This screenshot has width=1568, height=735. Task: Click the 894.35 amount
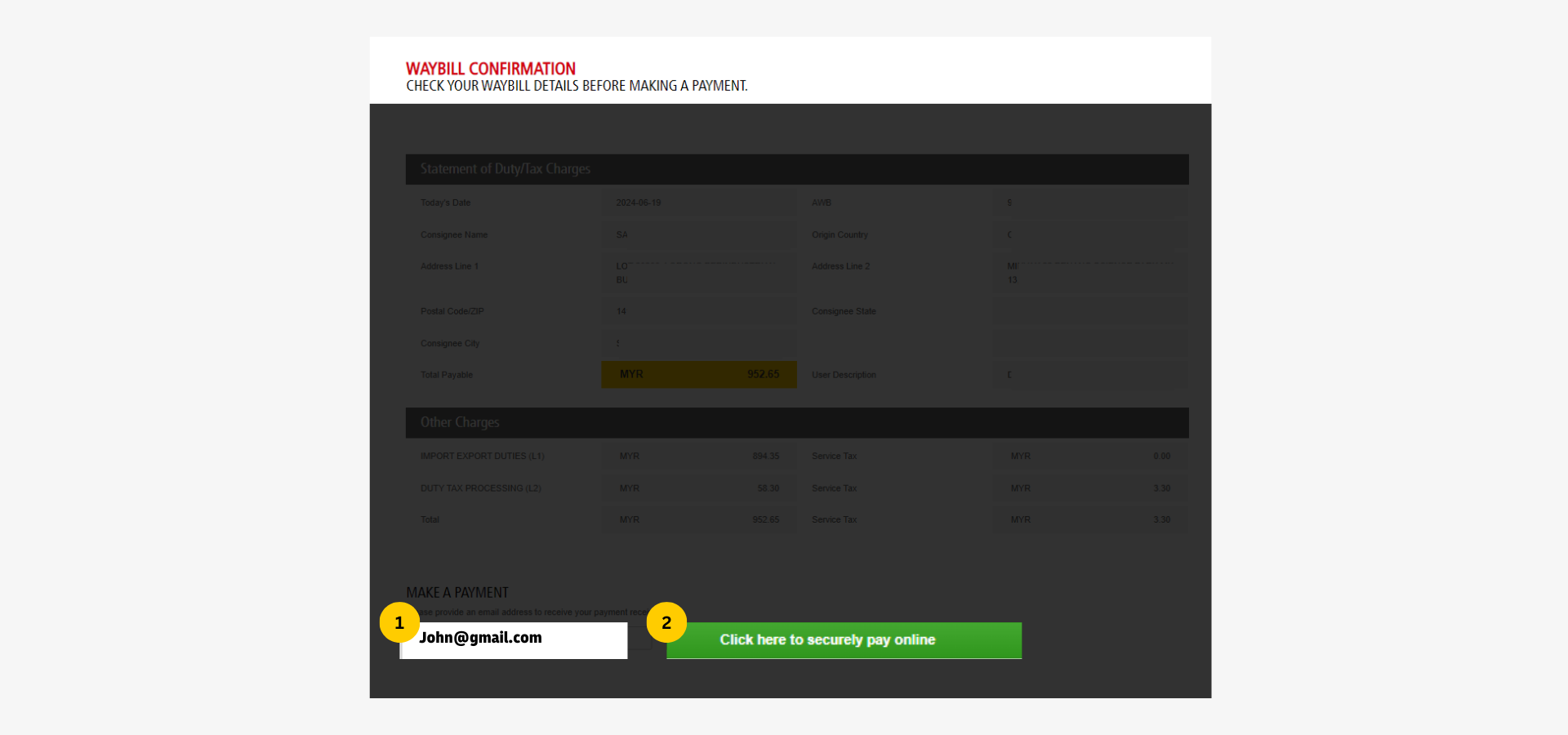coord(766,457)
